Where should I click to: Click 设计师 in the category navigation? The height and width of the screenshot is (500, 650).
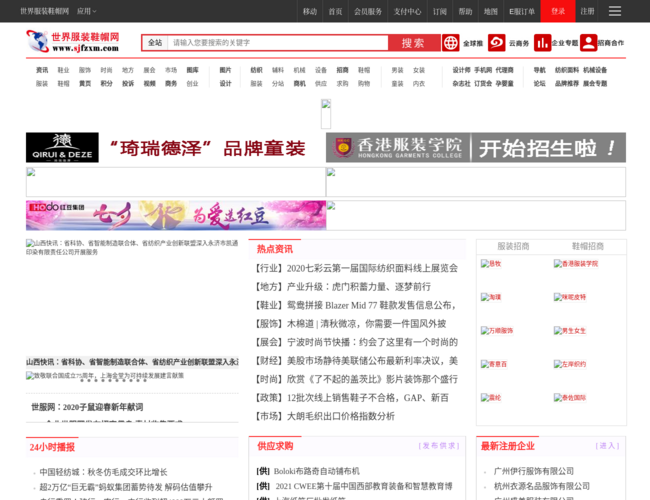pos(461,70)
